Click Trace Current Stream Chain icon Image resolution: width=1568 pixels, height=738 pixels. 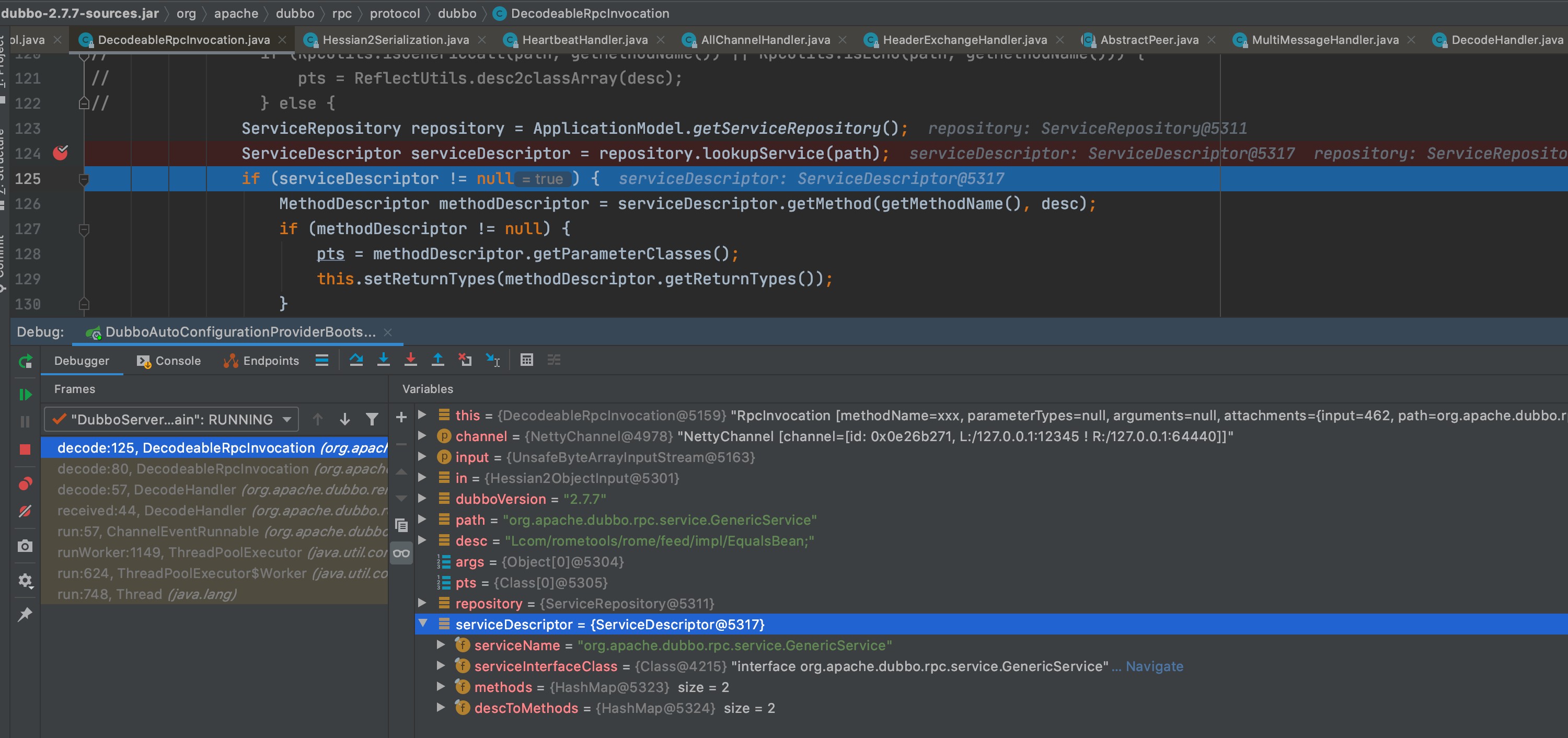point(554,360)
